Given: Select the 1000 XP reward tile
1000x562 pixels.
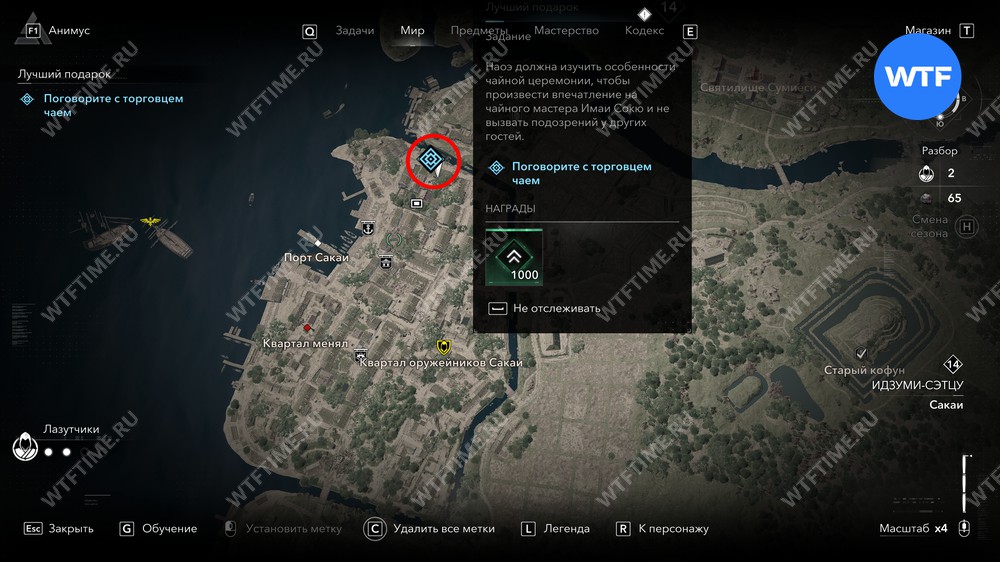Looking at the screenshot, I should [514, 256].
